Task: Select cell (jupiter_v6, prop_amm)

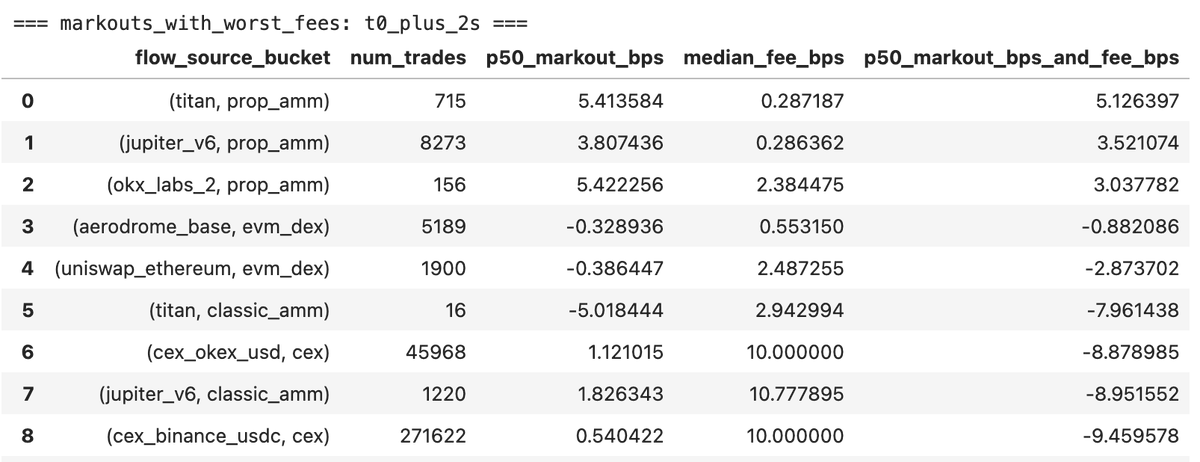Action: pos(224,143)
